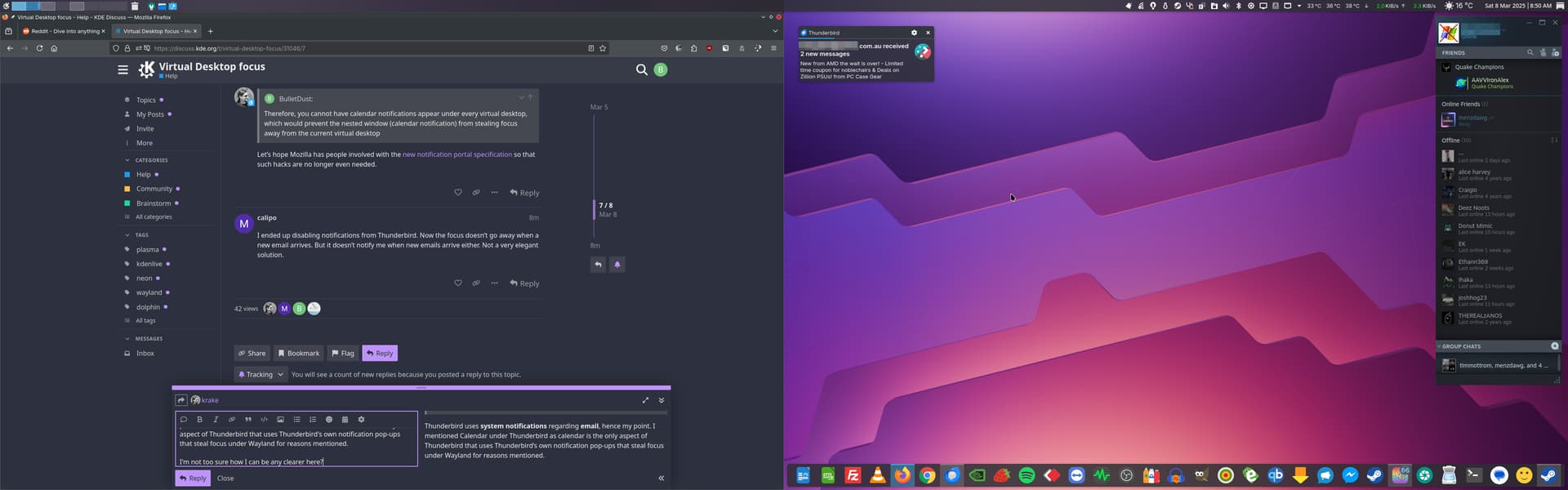Expand composer to full screen
The image size is (1568, 490).
click(645, 400)
